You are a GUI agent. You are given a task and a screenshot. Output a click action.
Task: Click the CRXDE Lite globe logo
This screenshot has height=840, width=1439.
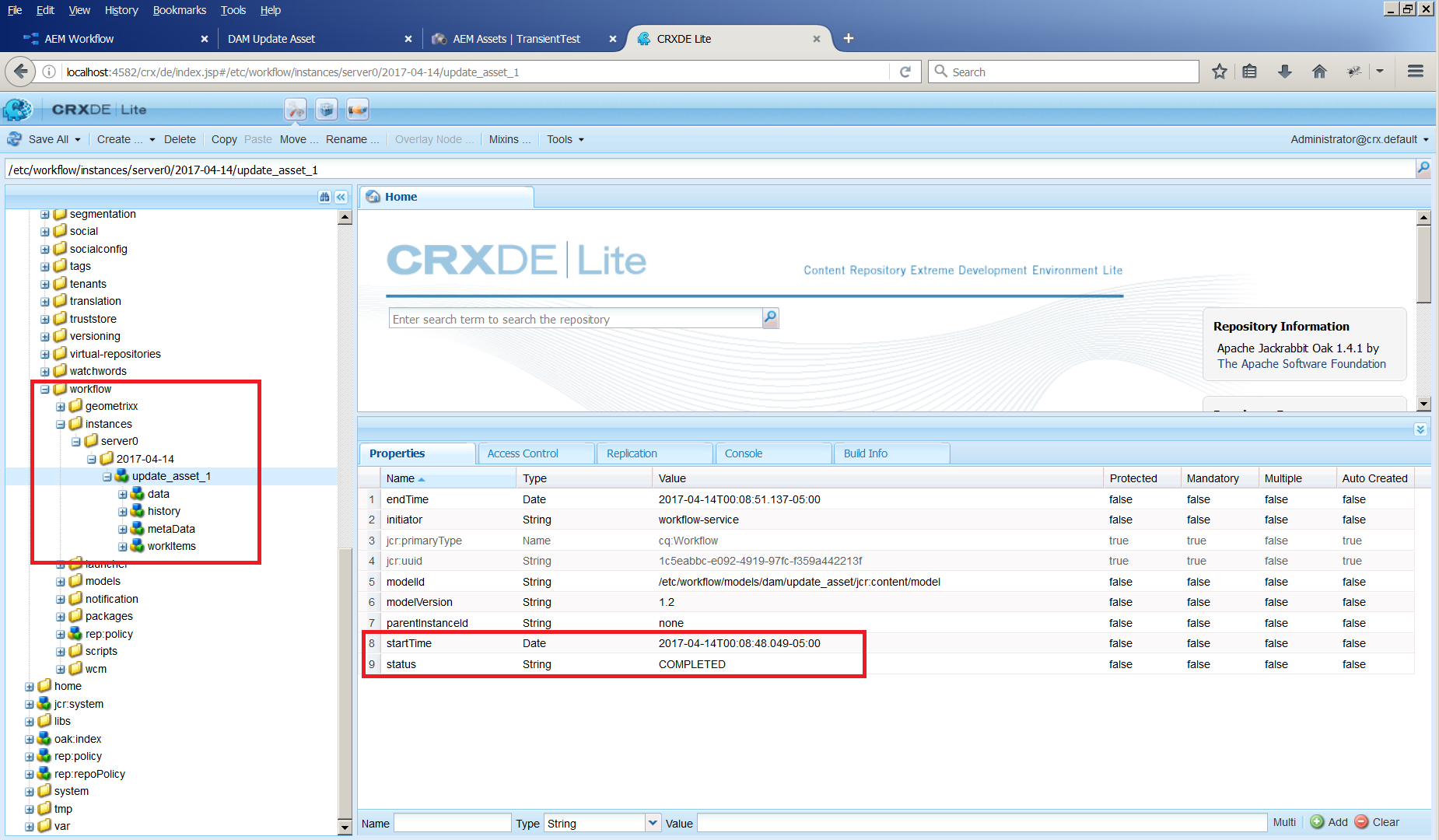pos(17,110)
